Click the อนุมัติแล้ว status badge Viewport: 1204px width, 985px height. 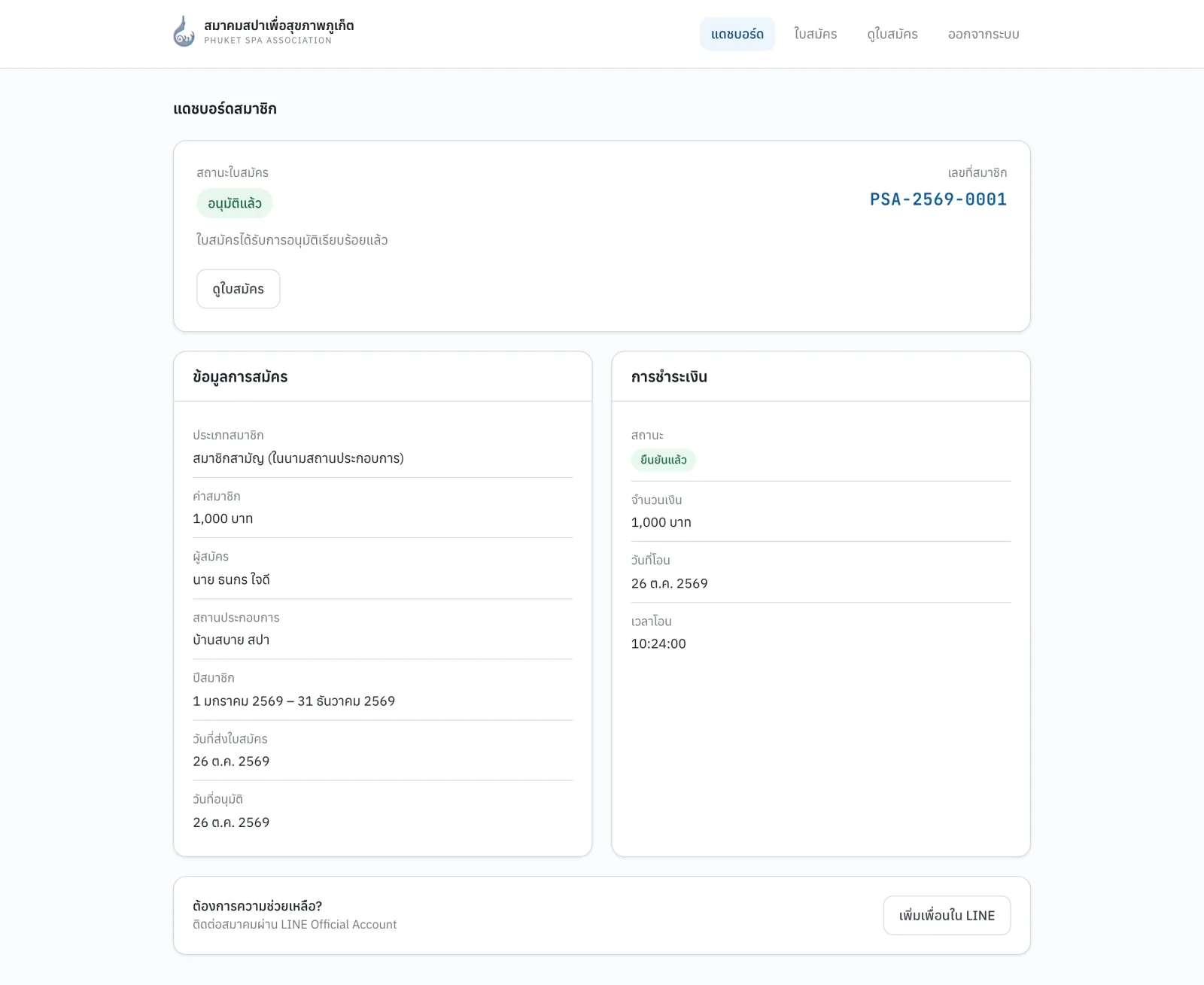click(235, 203)
